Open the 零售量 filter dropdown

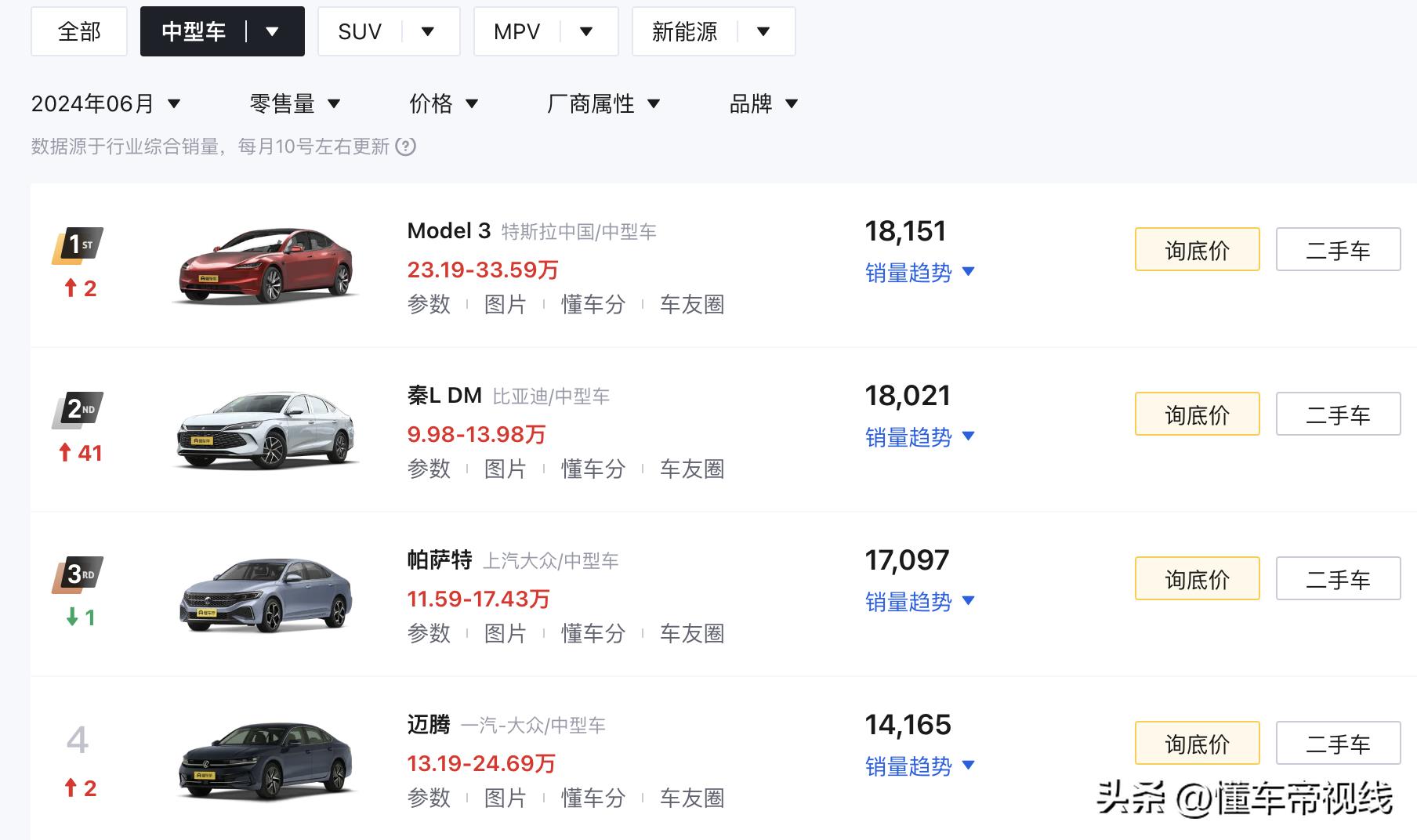[x=295, y=103]
